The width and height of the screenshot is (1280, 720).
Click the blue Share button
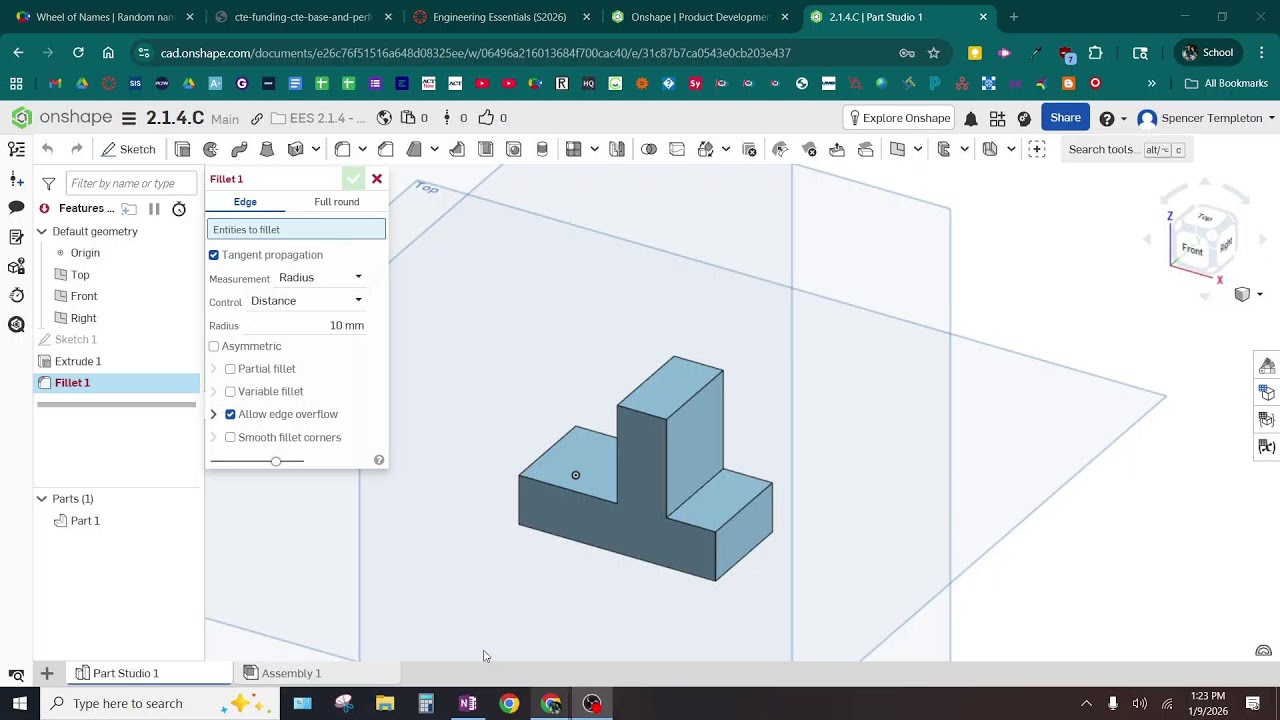pos(1065,118)
